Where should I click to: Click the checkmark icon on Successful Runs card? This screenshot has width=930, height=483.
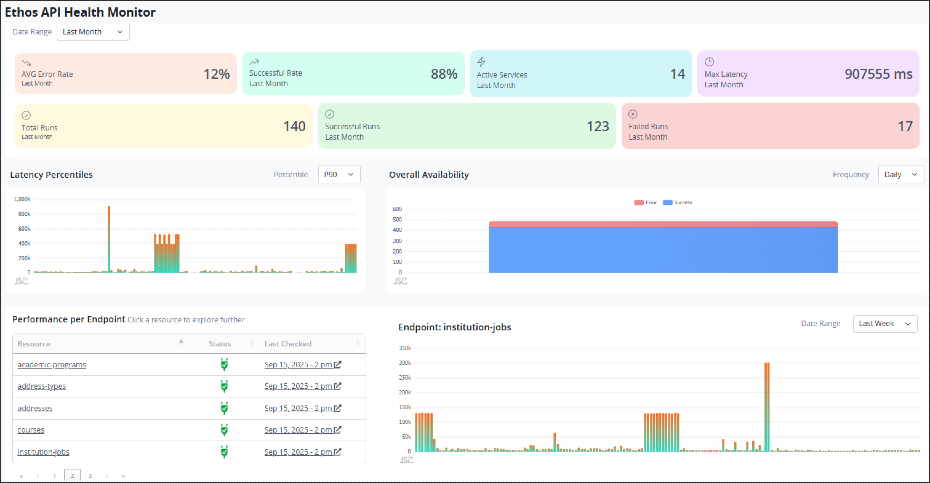tap(330, 114)
